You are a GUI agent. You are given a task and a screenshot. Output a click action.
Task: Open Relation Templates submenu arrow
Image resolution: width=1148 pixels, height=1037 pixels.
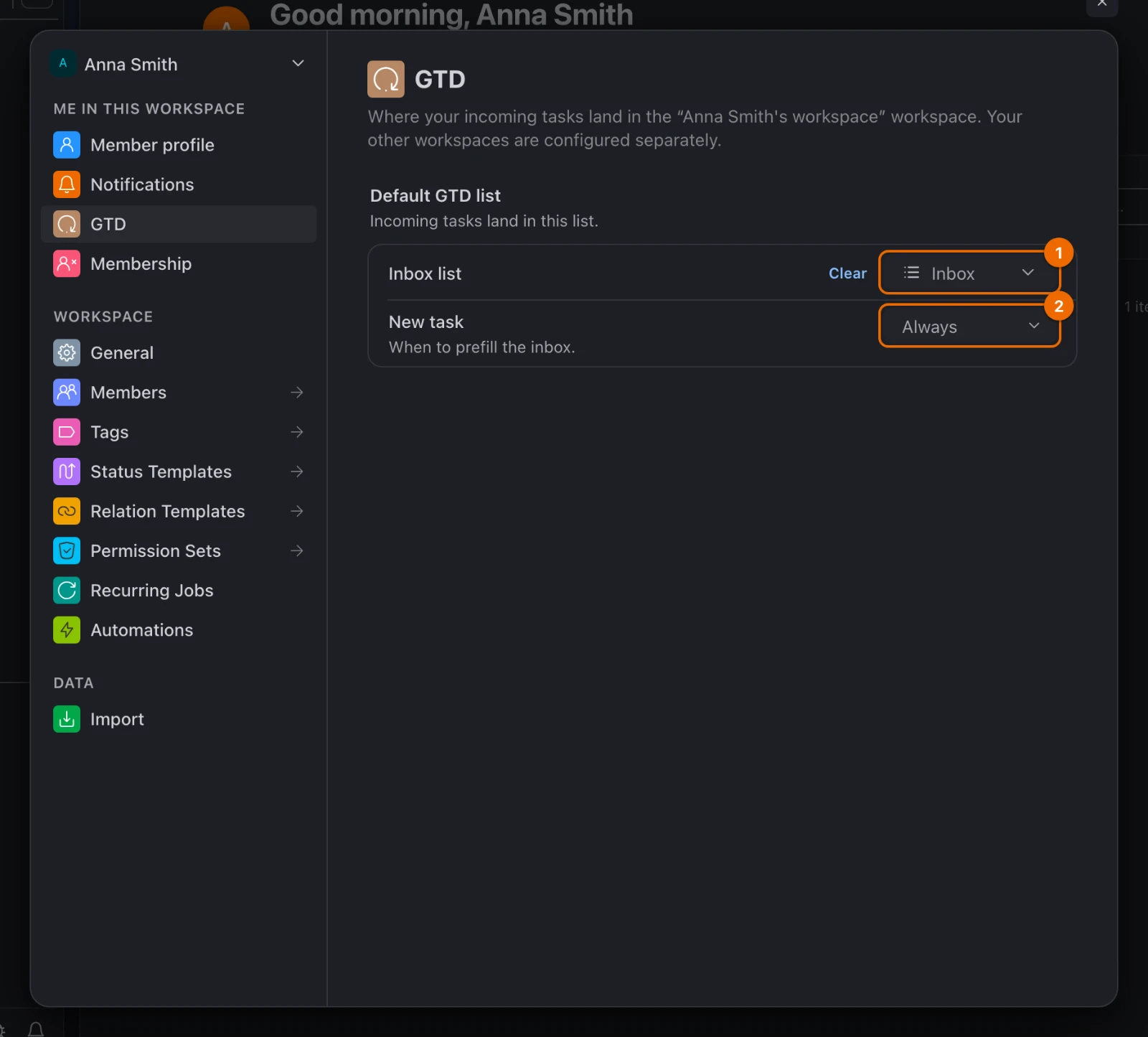pos(297,511)
